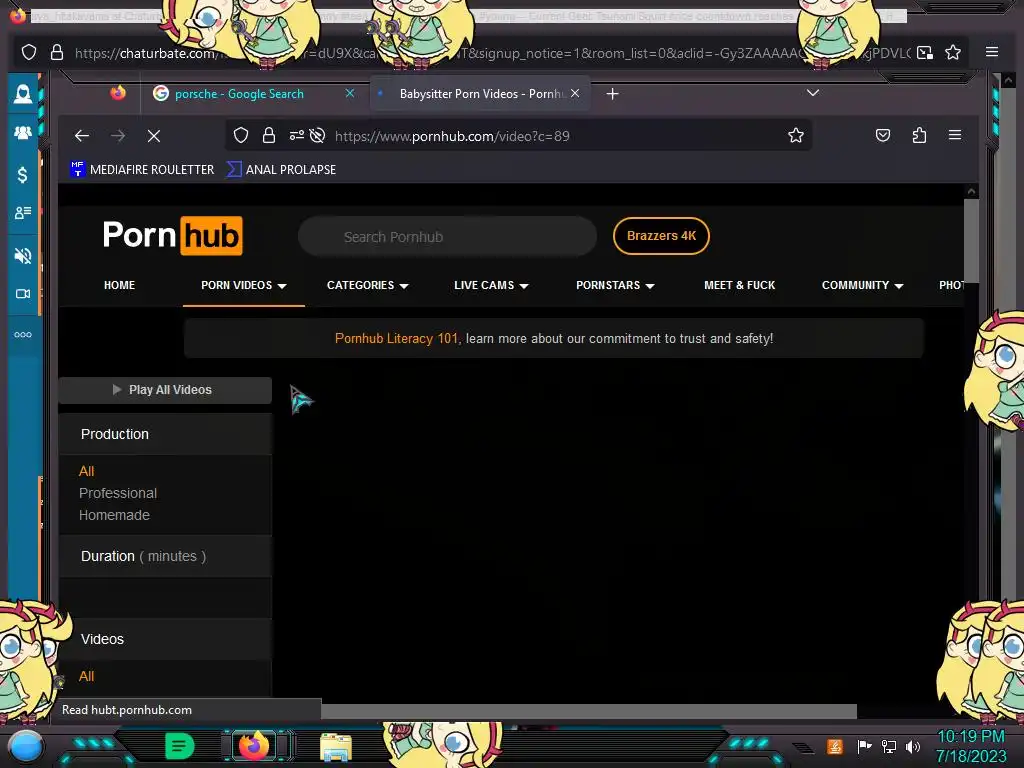Click the Videos section header
Viewport: 1024px width, 768px height.
coord(165,639)
